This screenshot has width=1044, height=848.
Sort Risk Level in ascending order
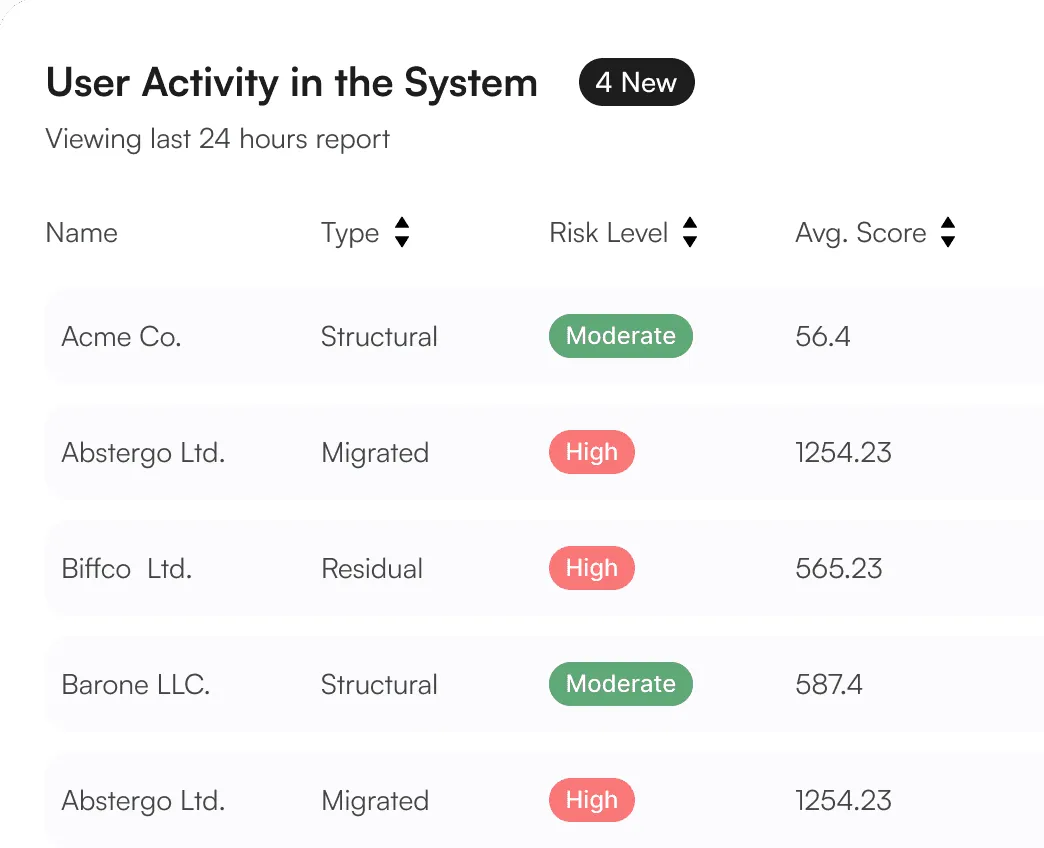pyautogui.click(x=690, y=224)
